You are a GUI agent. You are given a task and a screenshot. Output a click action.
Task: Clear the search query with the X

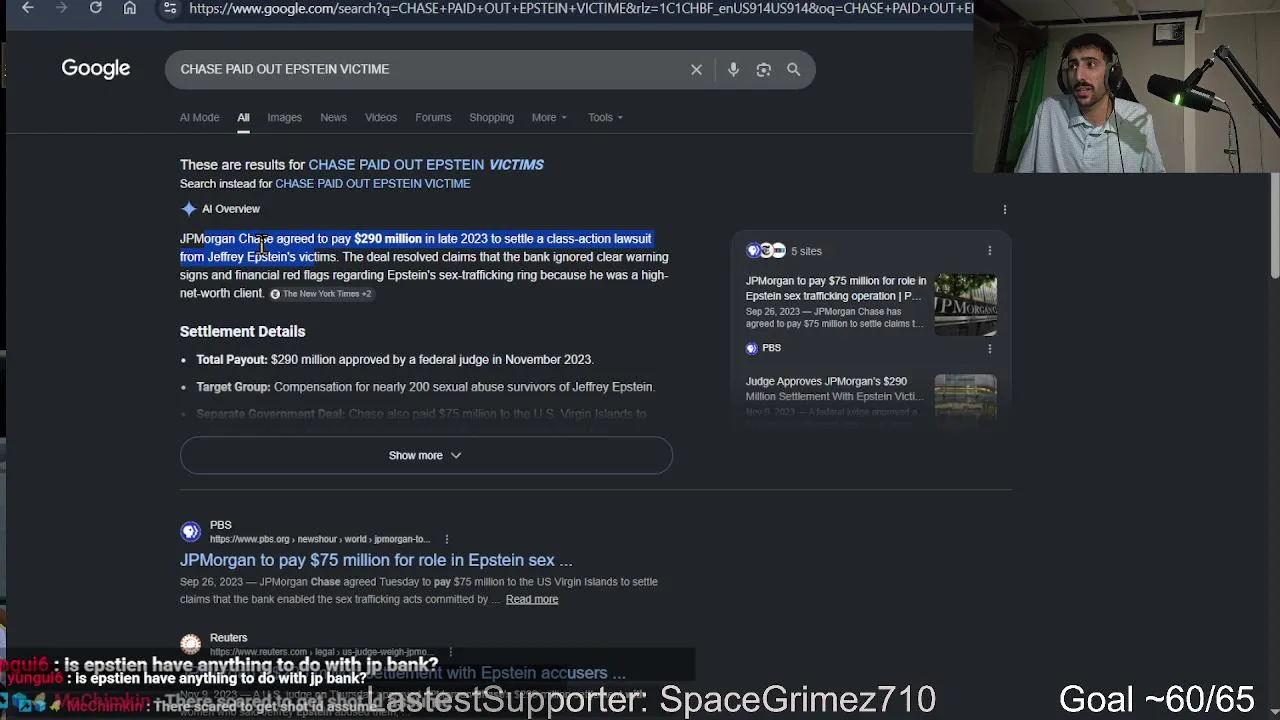click(696, 69)
